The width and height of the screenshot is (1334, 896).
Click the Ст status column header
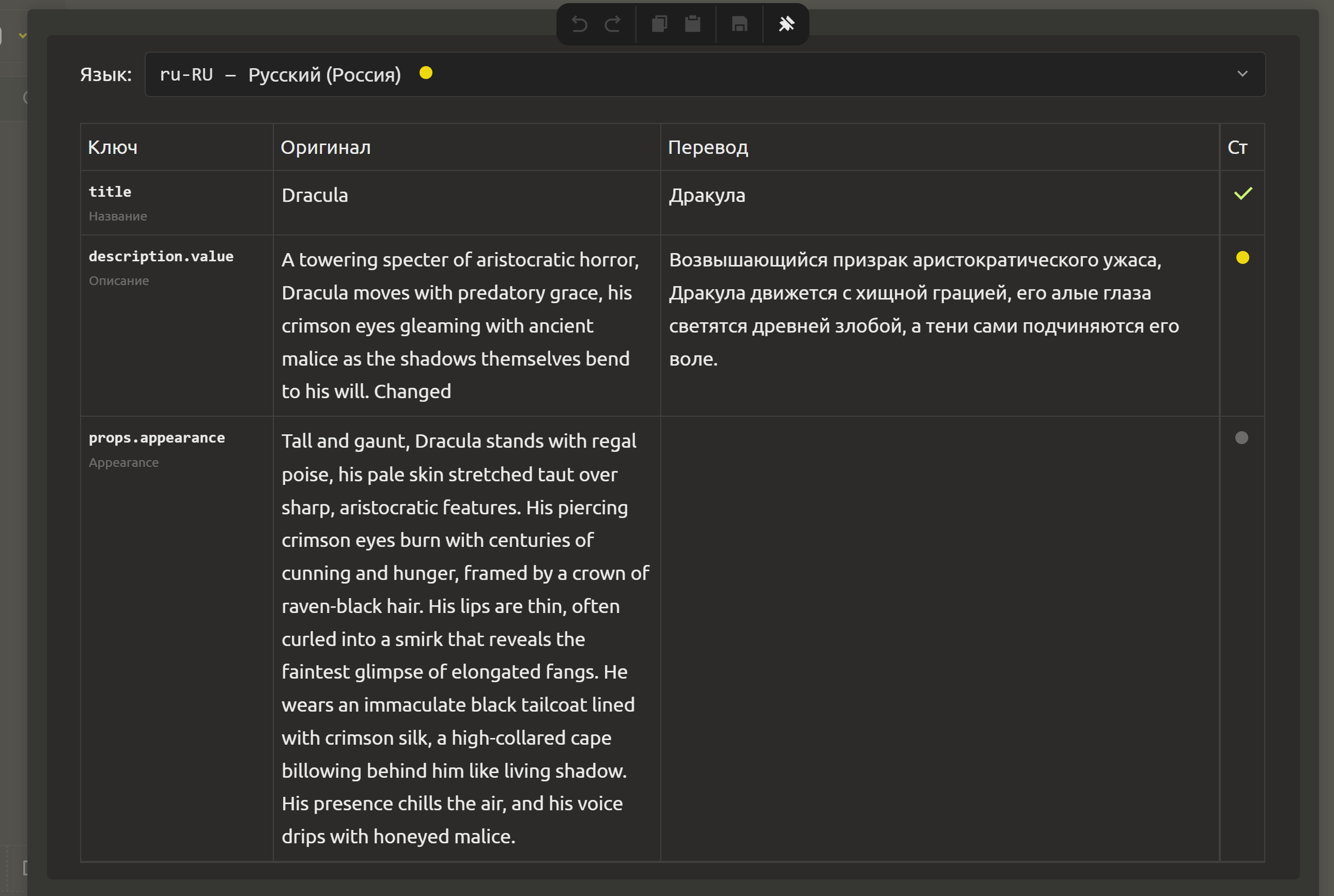point(1242,147)
